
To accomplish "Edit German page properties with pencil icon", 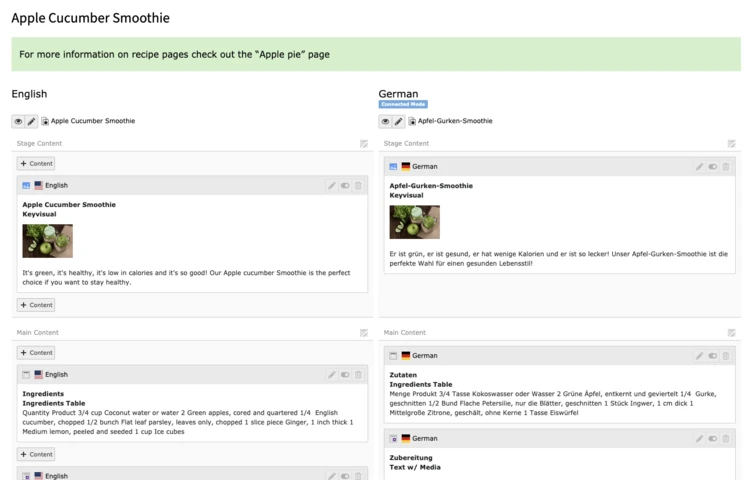I will [398, 121].
